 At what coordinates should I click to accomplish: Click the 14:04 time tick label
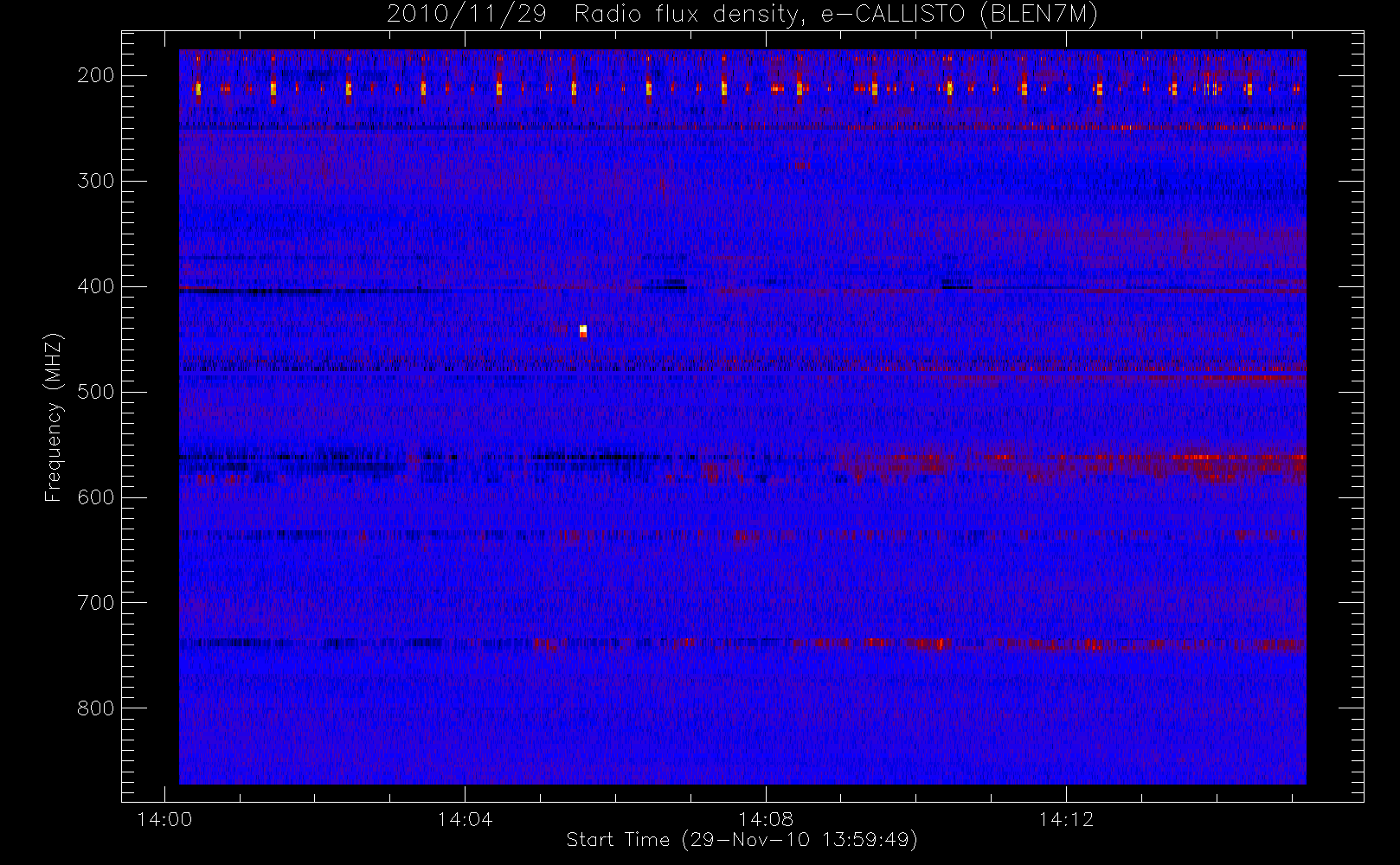tap(465, 819)
